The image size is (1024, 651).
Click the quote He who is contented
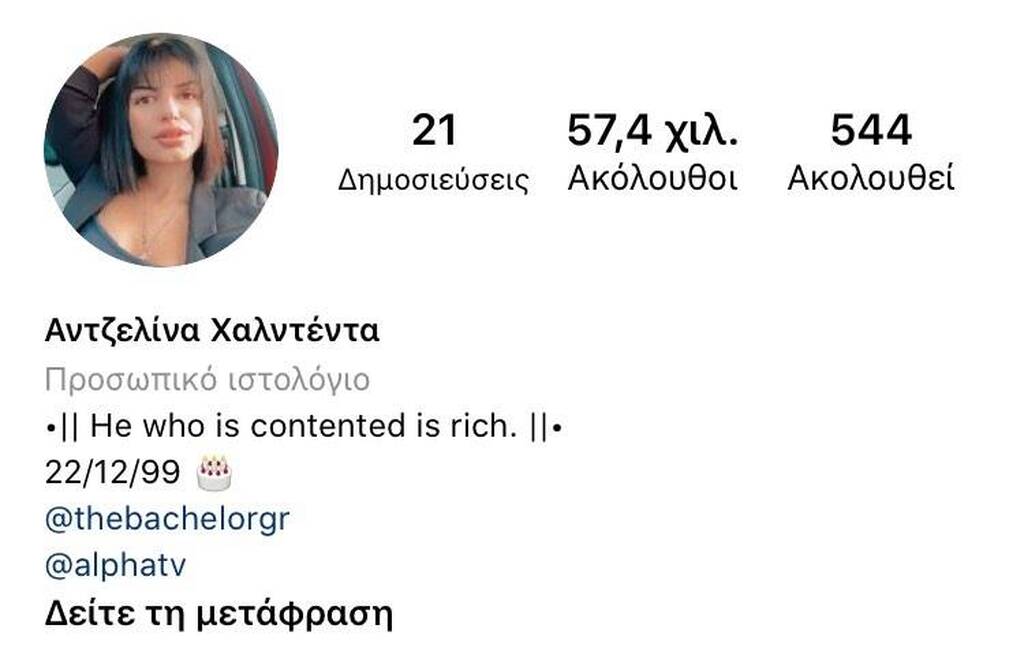(x=244, y=426)
